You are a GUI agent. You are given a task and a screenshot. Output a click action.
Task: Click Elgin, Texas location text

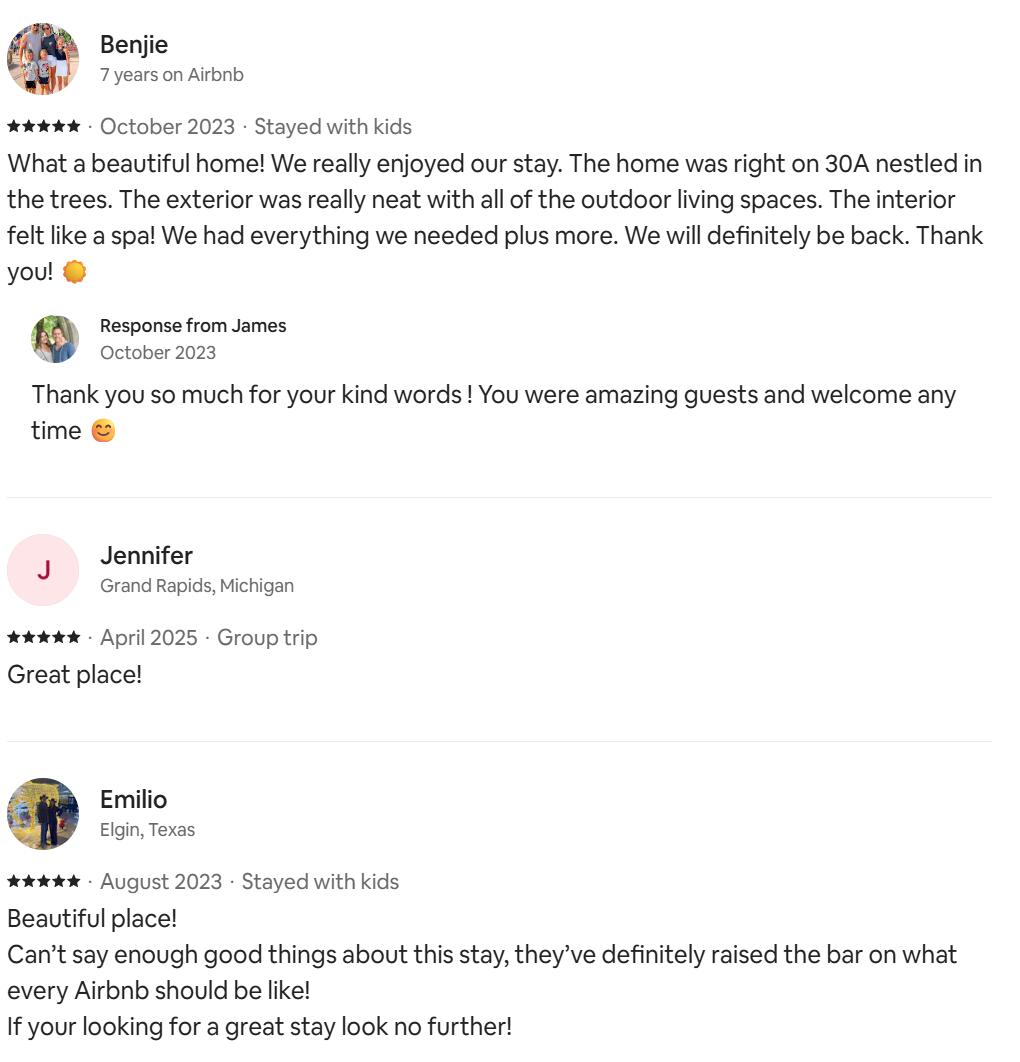click(148, 829)
